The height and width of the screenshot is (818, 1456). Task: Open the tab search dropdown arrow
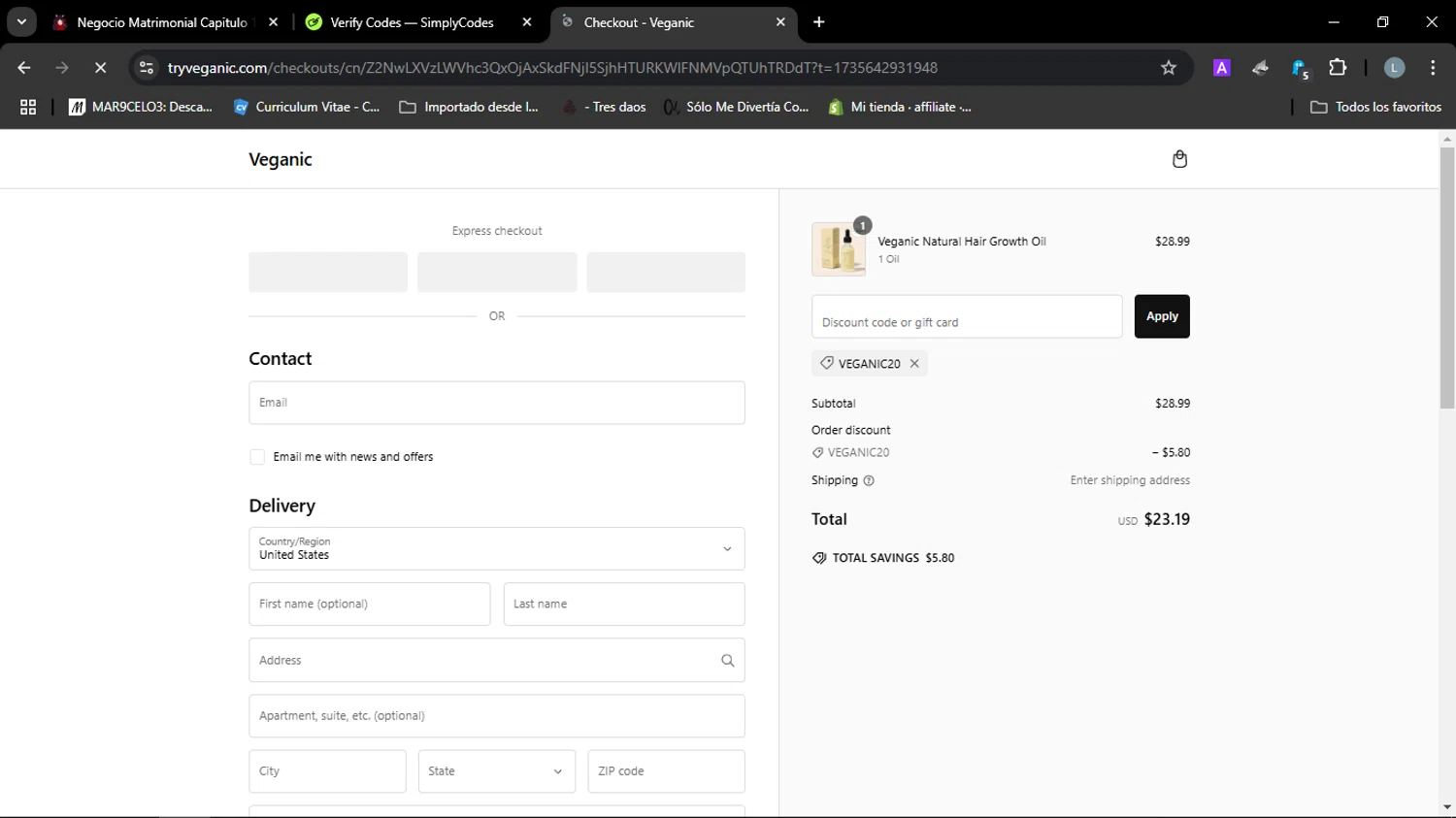[21, 22]
